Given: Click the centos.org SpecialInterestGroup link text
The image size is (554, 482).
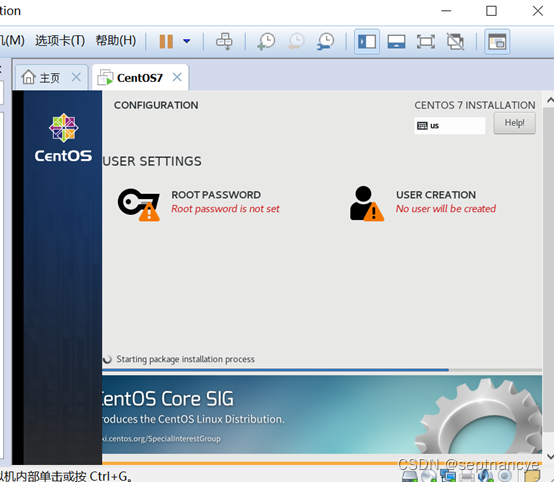Looking at the screenshot, I should 161,439.
